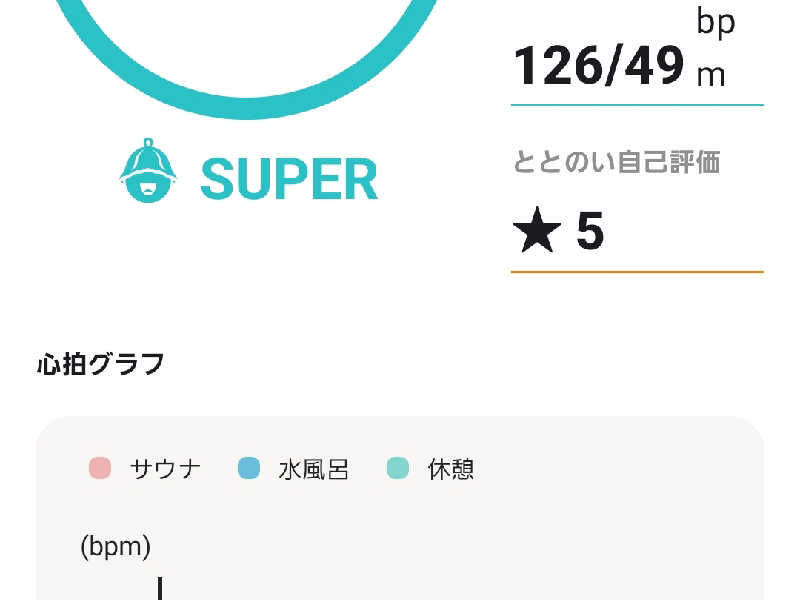Click the gray heart rate graph card
This screenshot has height=600, width=800.
(x=400, y=508)
